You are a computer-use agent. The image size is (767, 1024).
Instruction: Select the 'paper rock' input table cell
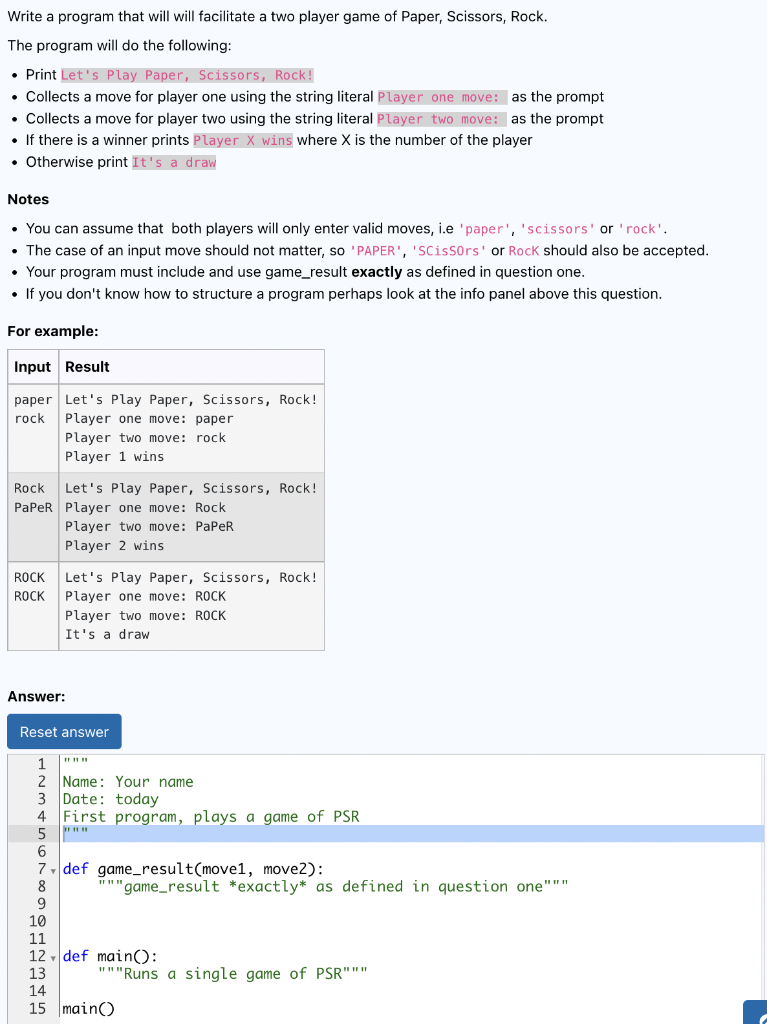point(33,427)
